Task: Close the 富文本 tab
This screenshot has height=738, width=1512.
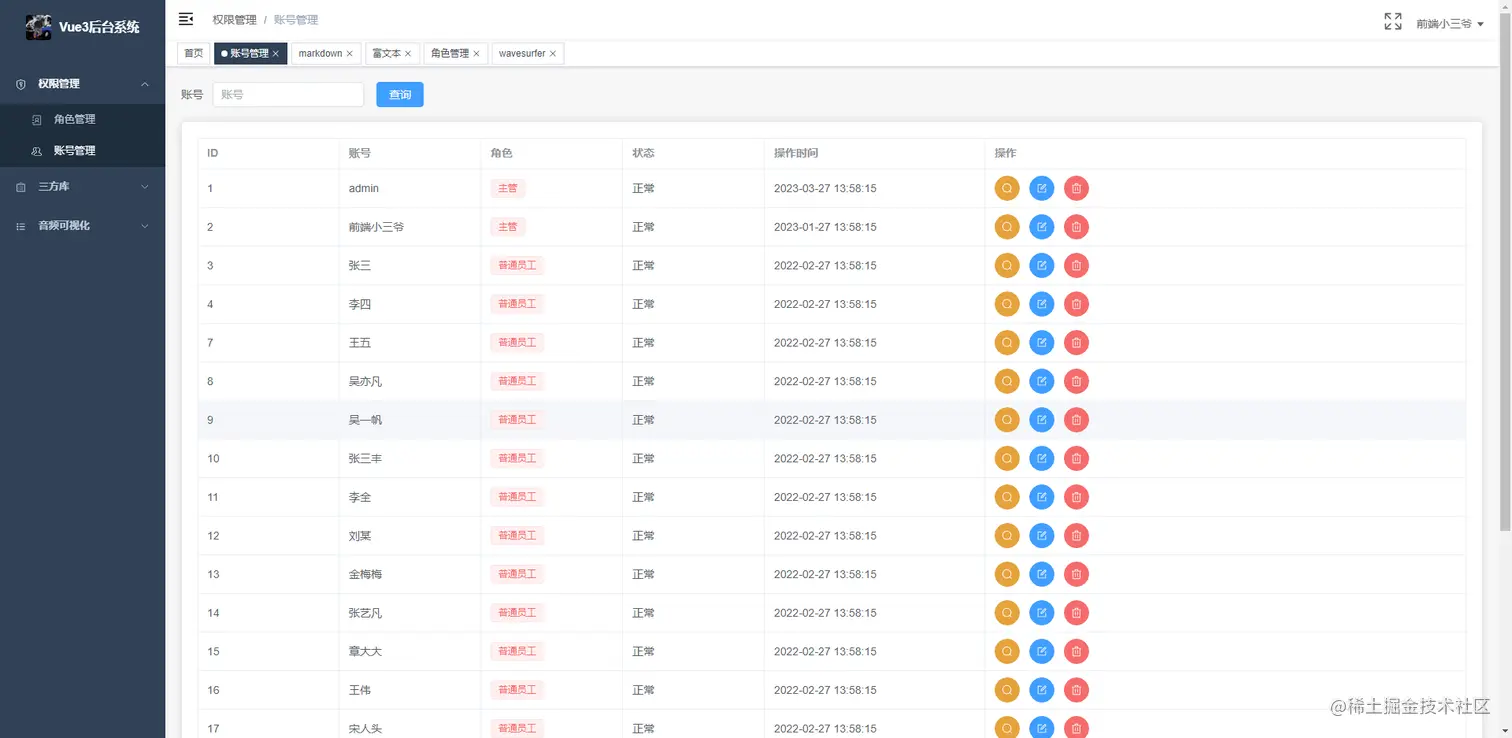Action: click(x=408, y=54)
